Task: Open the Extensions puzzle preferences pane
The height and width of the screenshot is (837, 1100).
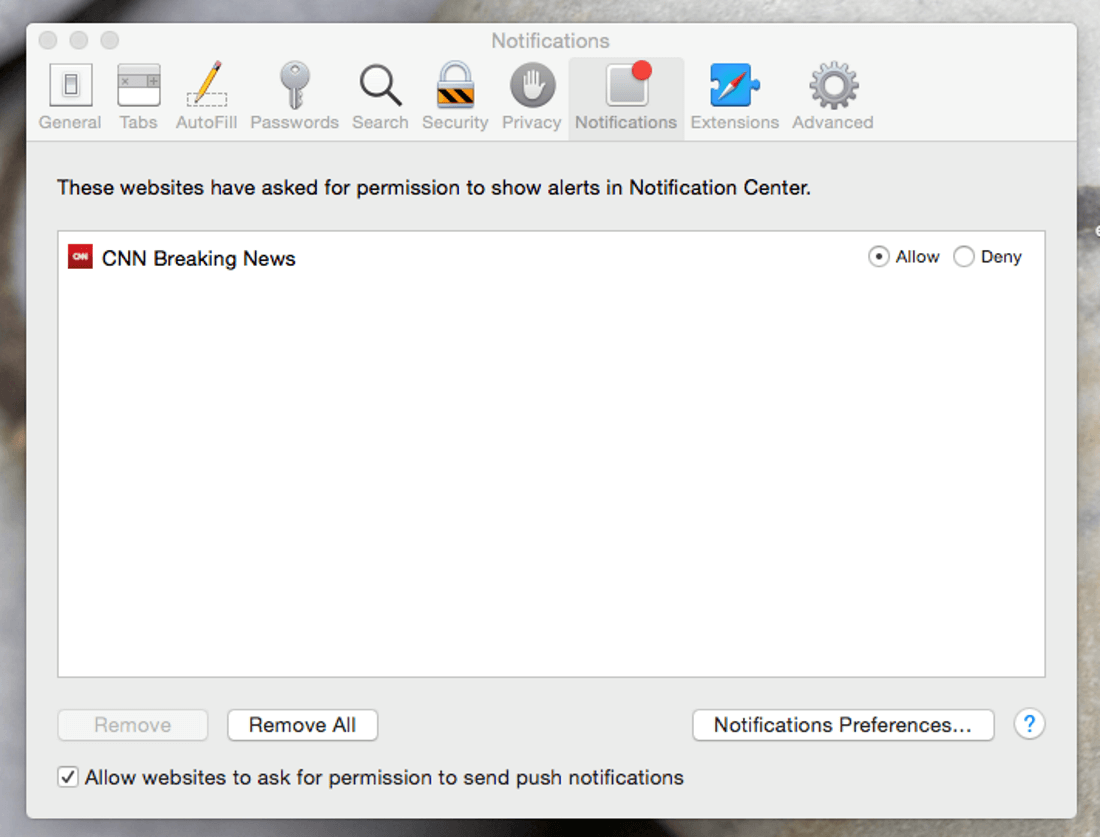Action: click(735, 96)
